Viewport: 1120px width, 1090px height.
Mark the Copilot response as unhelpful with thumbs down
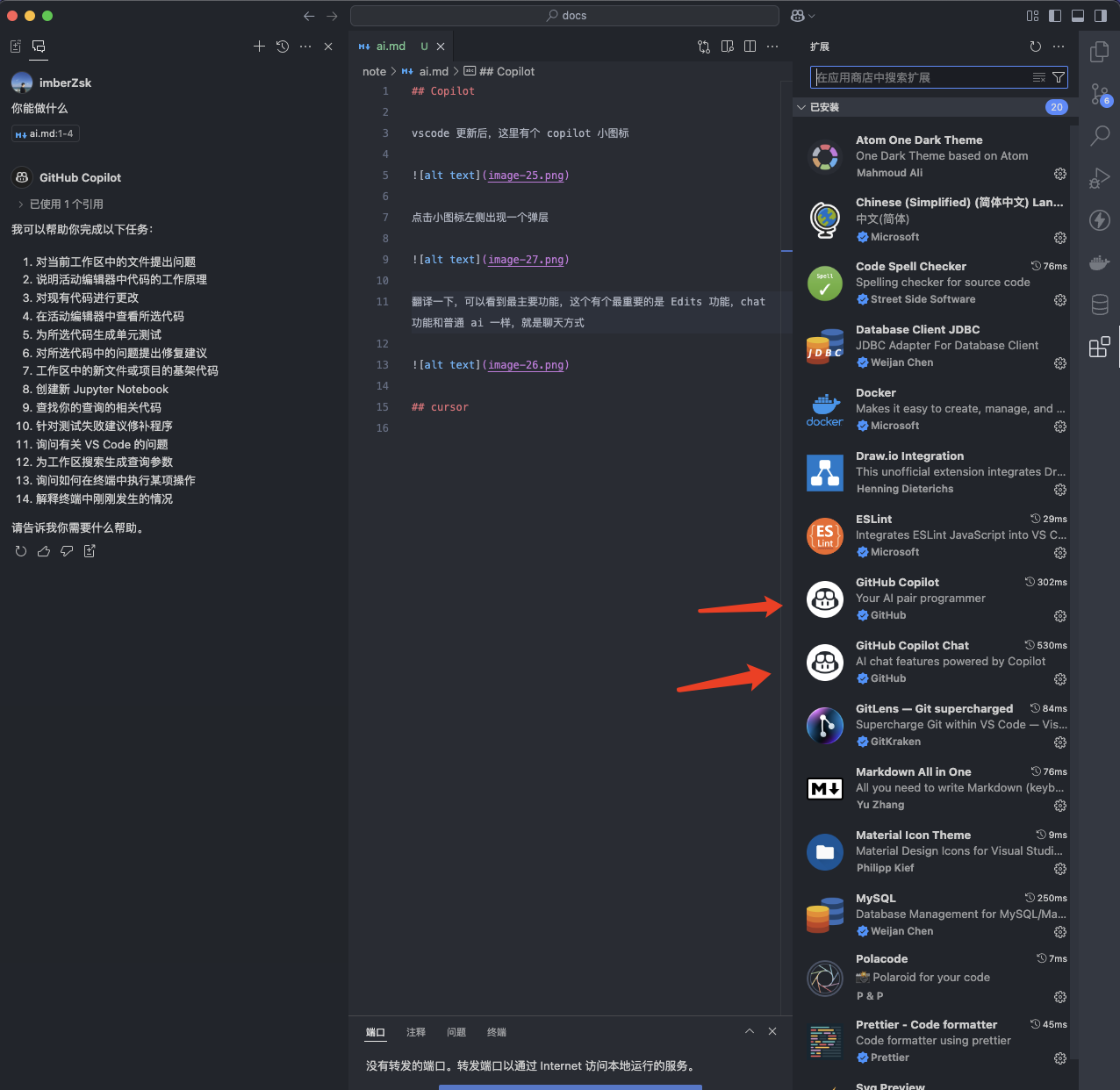[67, 551]
